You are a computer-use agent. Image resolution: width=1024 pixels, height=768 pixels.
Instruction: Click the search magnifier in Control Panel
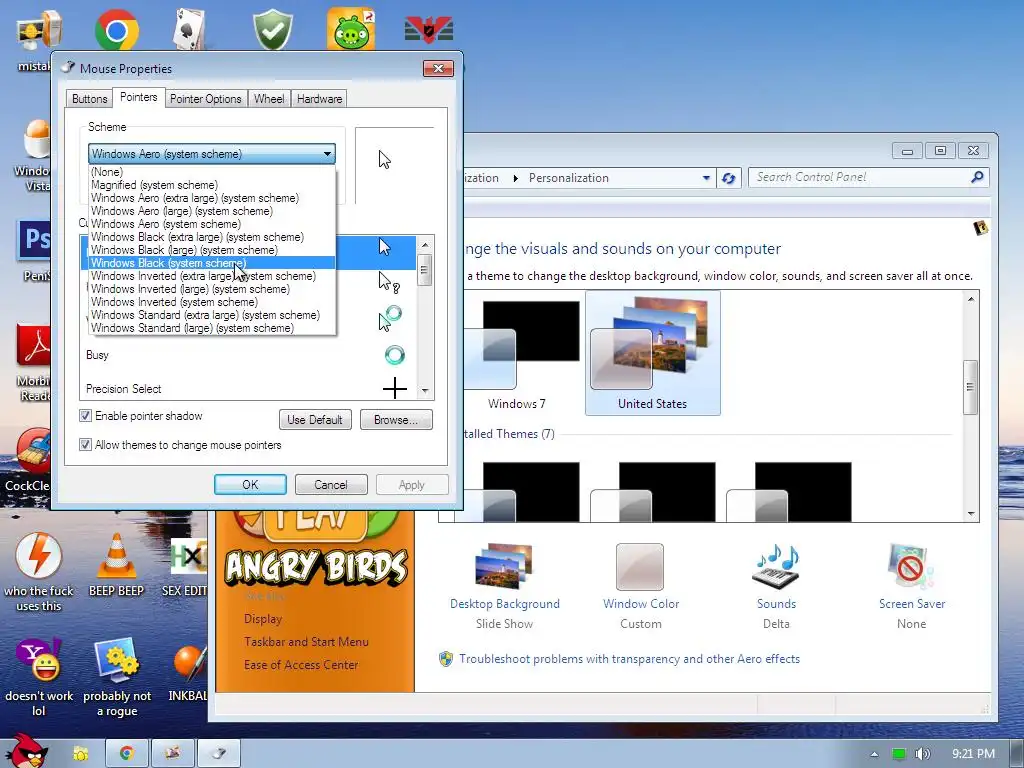pos(977,177)
